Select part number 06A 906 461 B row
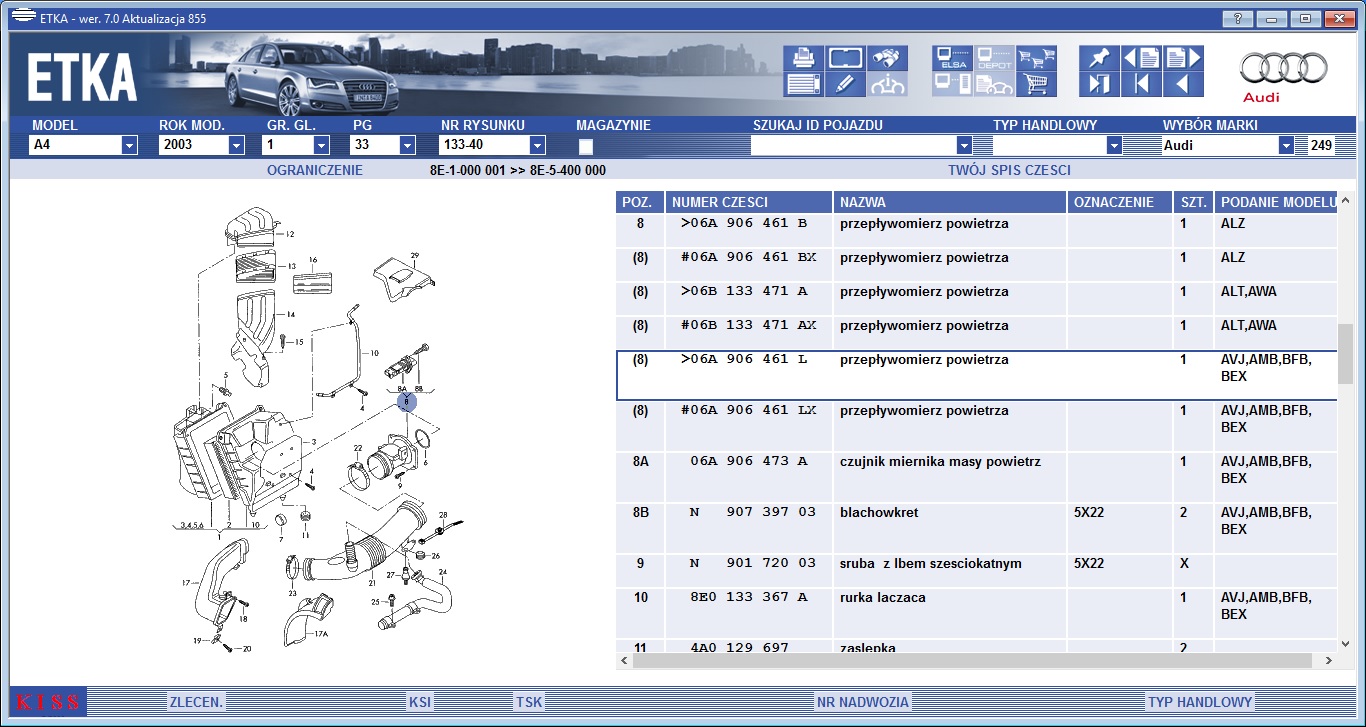 pyautogui.click(x=977, y=231)
